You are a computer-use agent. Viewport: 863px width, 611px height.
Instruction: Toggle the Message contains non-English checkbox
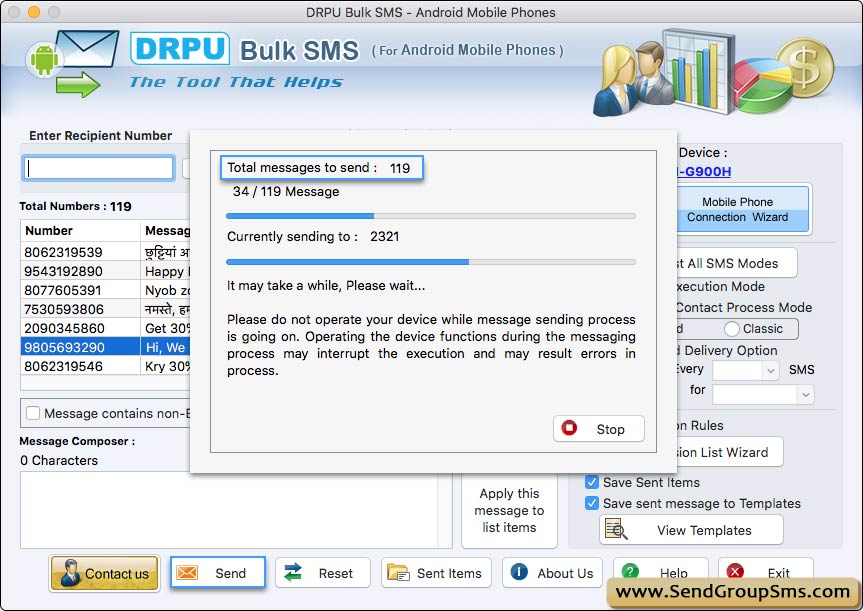tap(33, 413)
